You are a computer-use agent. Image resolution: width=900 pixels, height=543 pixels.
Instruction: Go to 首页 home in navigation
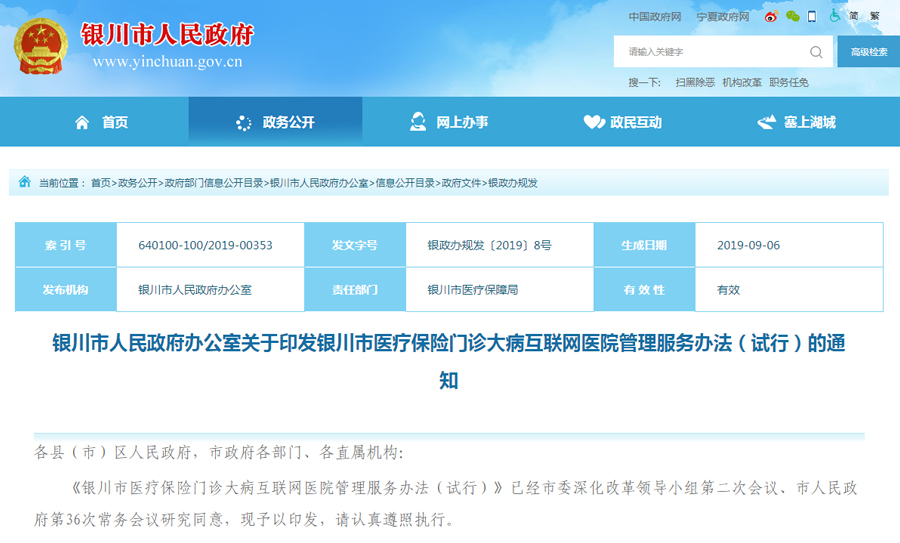click(x=102, y=122)
